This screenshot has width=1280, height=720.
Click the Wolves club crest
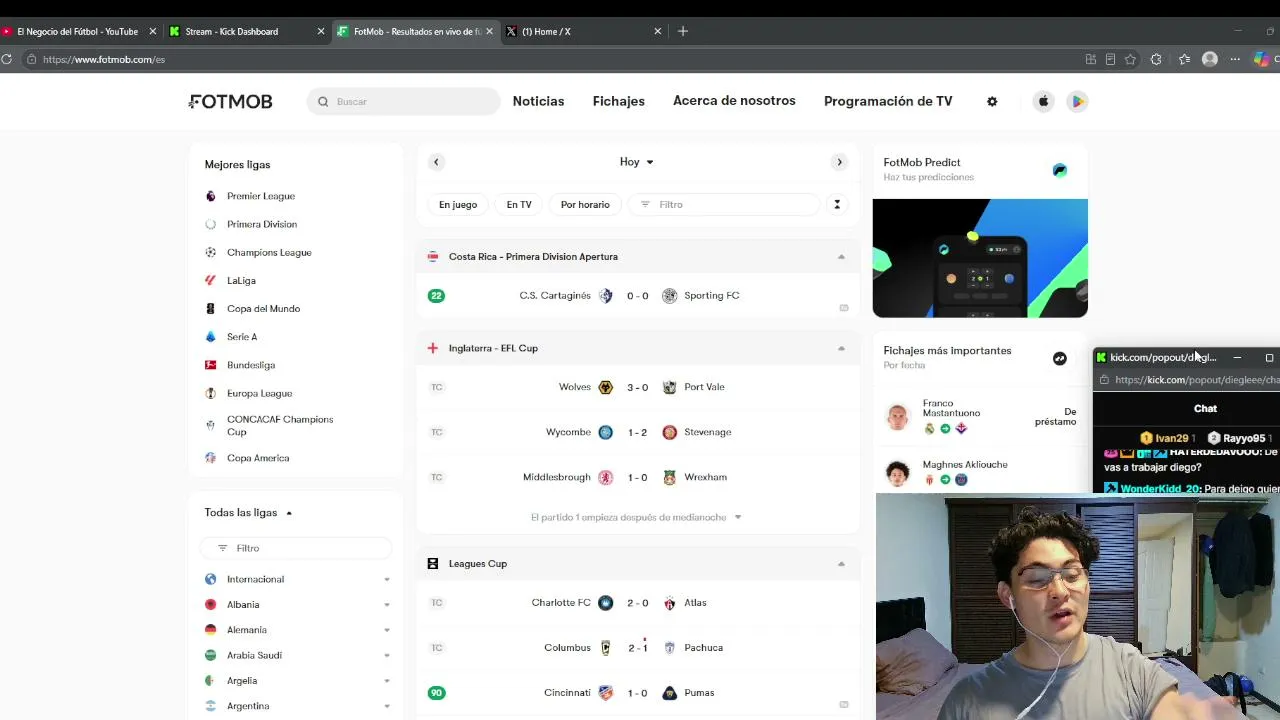click(x=605, y=387)
